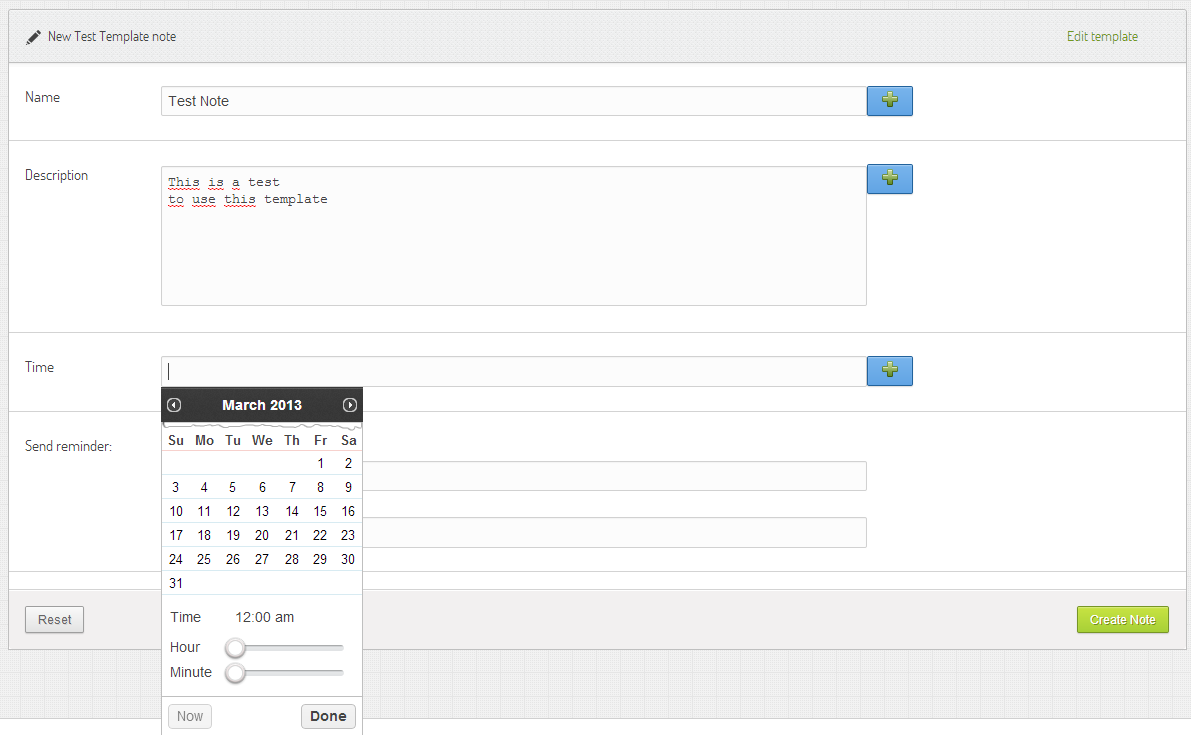
Task: Select day 8 in the calendar
Action: click(x=321, y=487)
